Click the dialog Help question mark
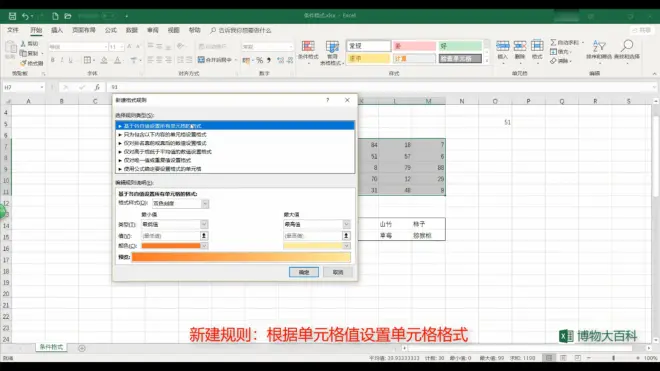The height and width of the screenshot is (371, 660). pos(327,100)
